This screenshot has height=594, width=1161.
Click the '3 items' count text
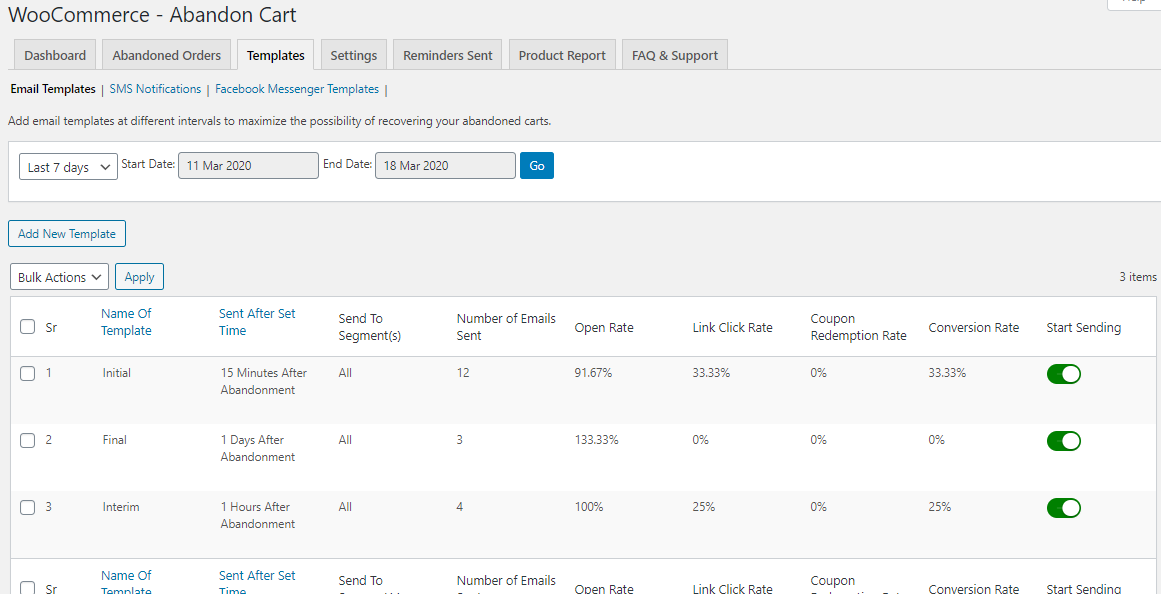[x=1138, y=277]
